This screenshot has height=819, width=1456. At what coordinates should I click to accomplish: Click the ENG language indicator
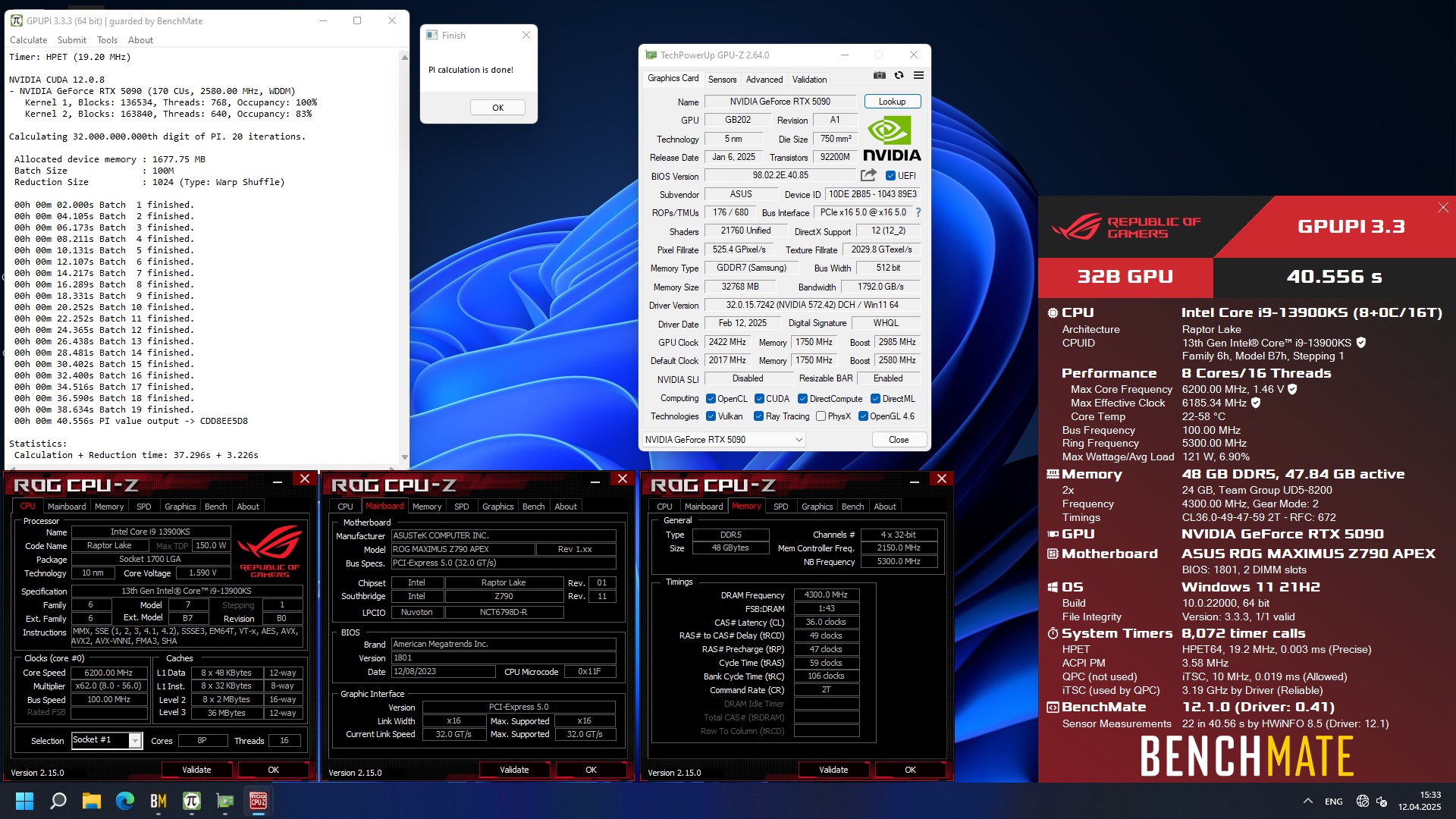pos(1333,802)
